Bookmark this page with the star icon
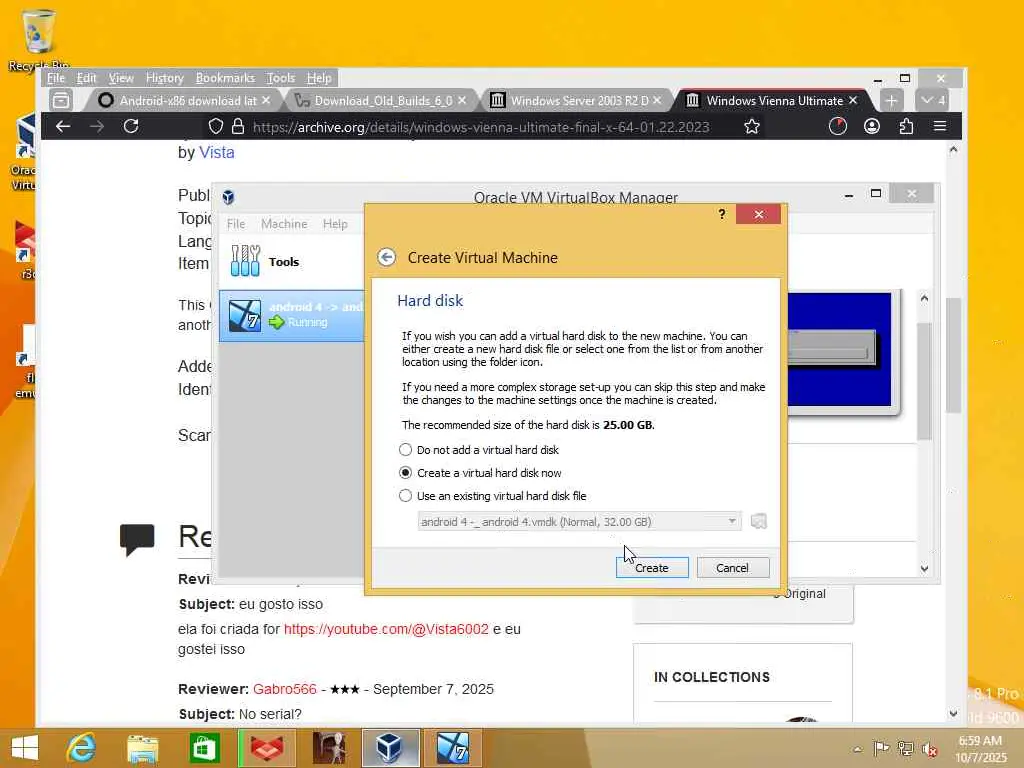Screen dimensions: 1024x768 click(x=752, y=126)
